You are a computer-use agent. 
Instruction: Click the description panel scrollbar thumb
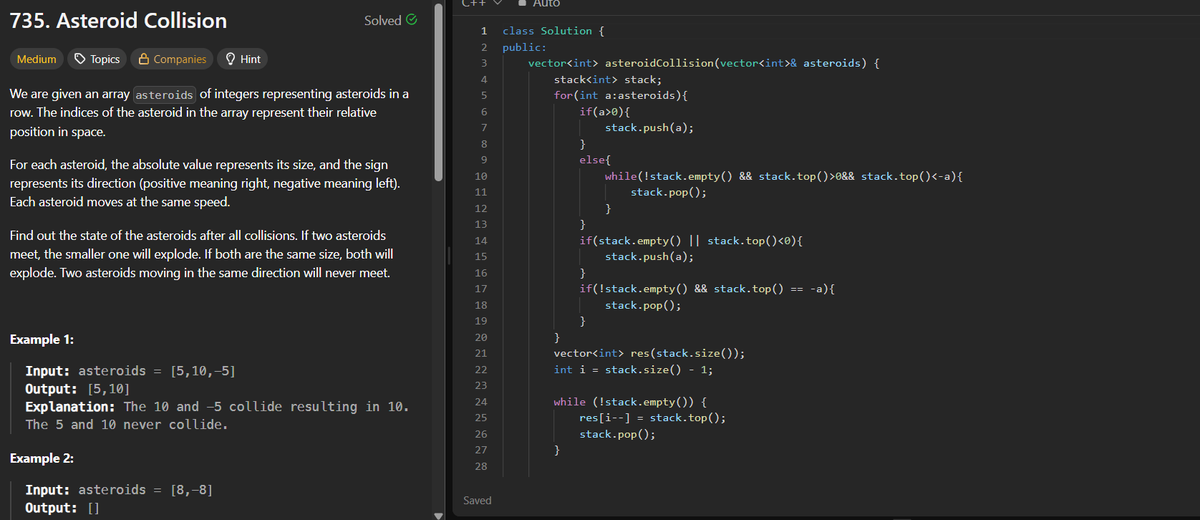click(437, 90)
